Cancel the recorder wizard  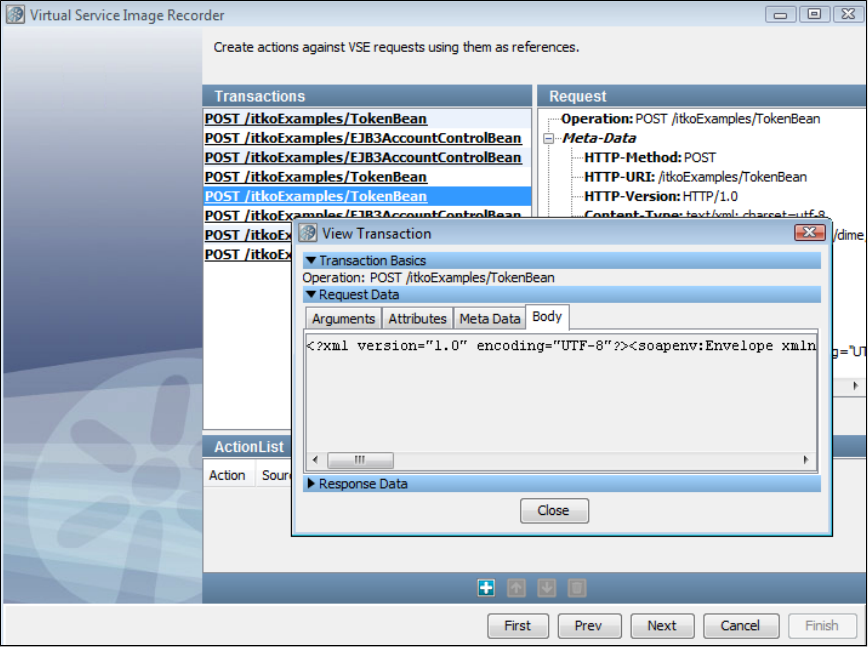[x=741, y=625]
